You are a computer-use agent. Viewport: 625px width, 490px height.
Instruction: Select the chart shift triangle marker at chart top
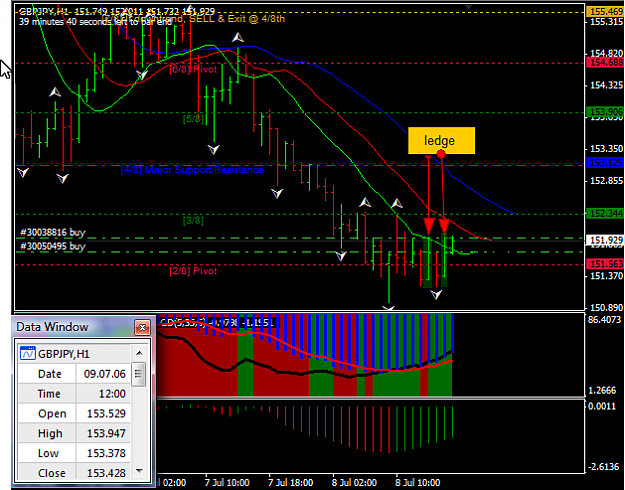[469, 7]
